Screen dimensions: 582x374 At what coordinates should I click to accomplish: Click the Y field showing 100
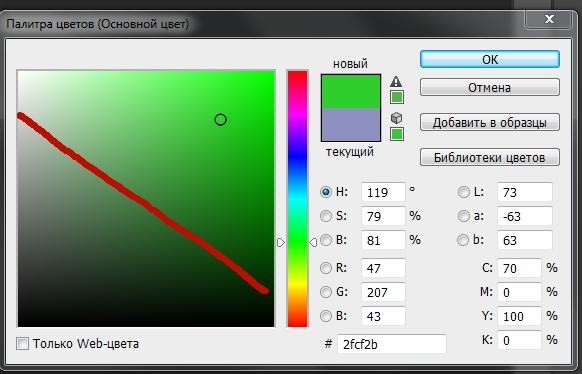pos(519,316)
